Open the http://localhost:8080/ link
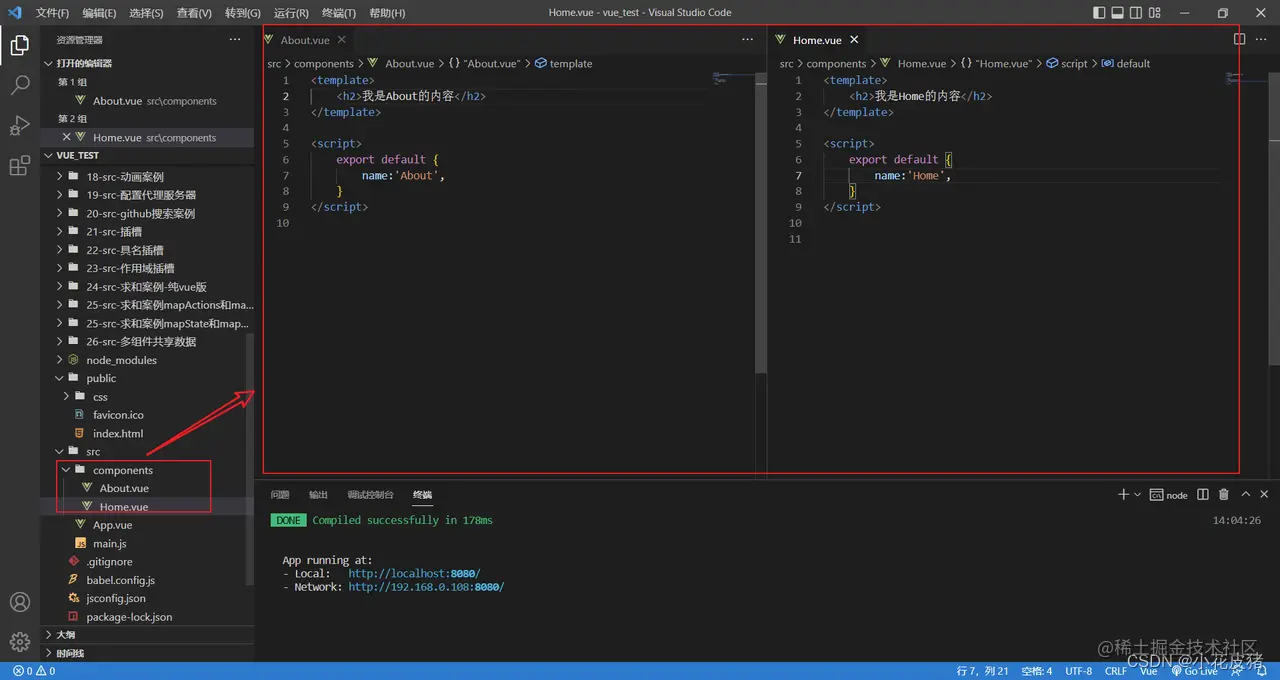Image resolution: width=1280 pixels, height=680 pixels. (x=414, y=574)
